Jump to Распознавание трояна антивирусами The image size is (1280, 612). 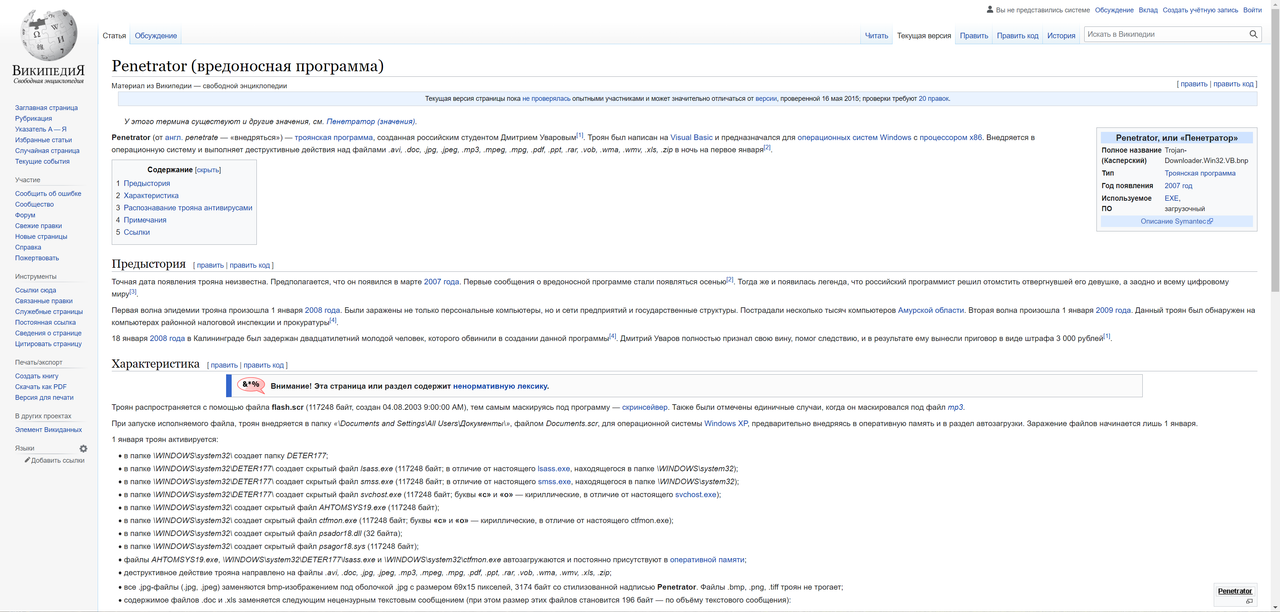[x=188, y=207]
